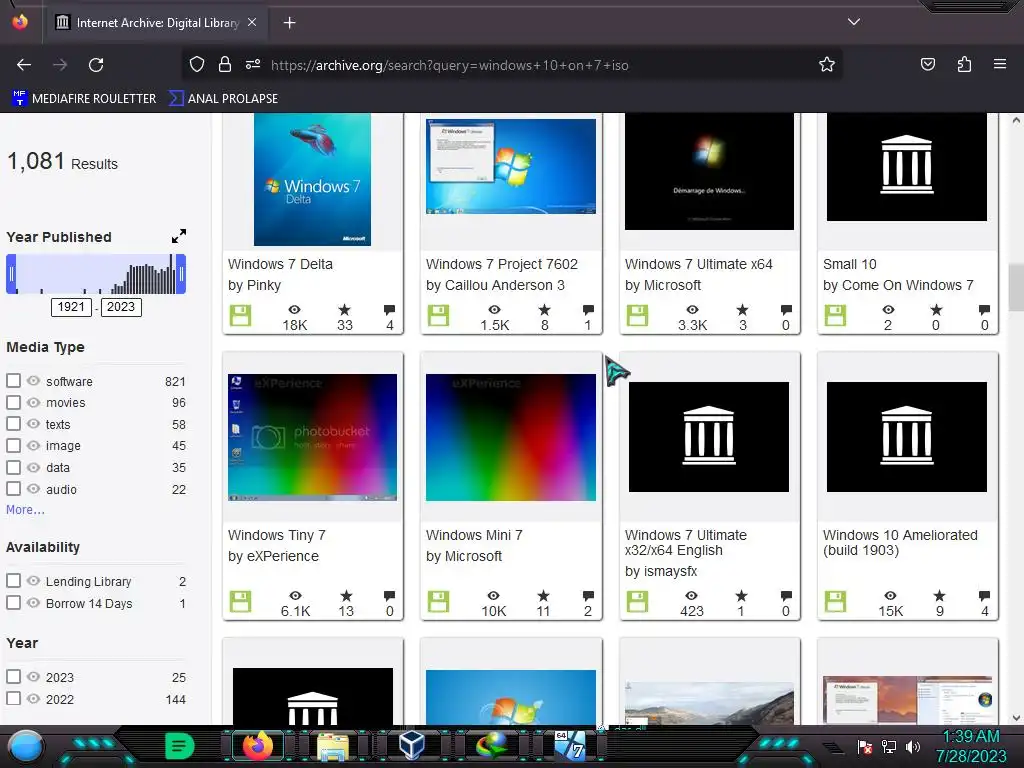Open the Windows 7 Delta title link

coord(280,264)
